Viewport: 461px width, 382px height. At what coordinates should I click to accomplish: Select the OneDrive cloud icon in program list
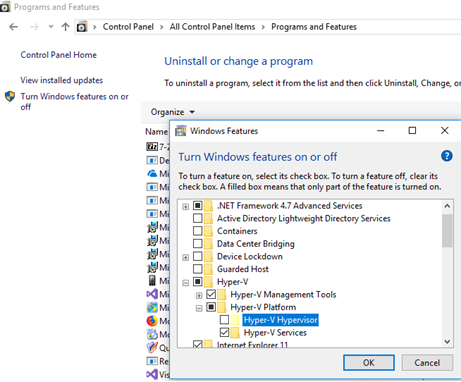(x=152, y=174)
